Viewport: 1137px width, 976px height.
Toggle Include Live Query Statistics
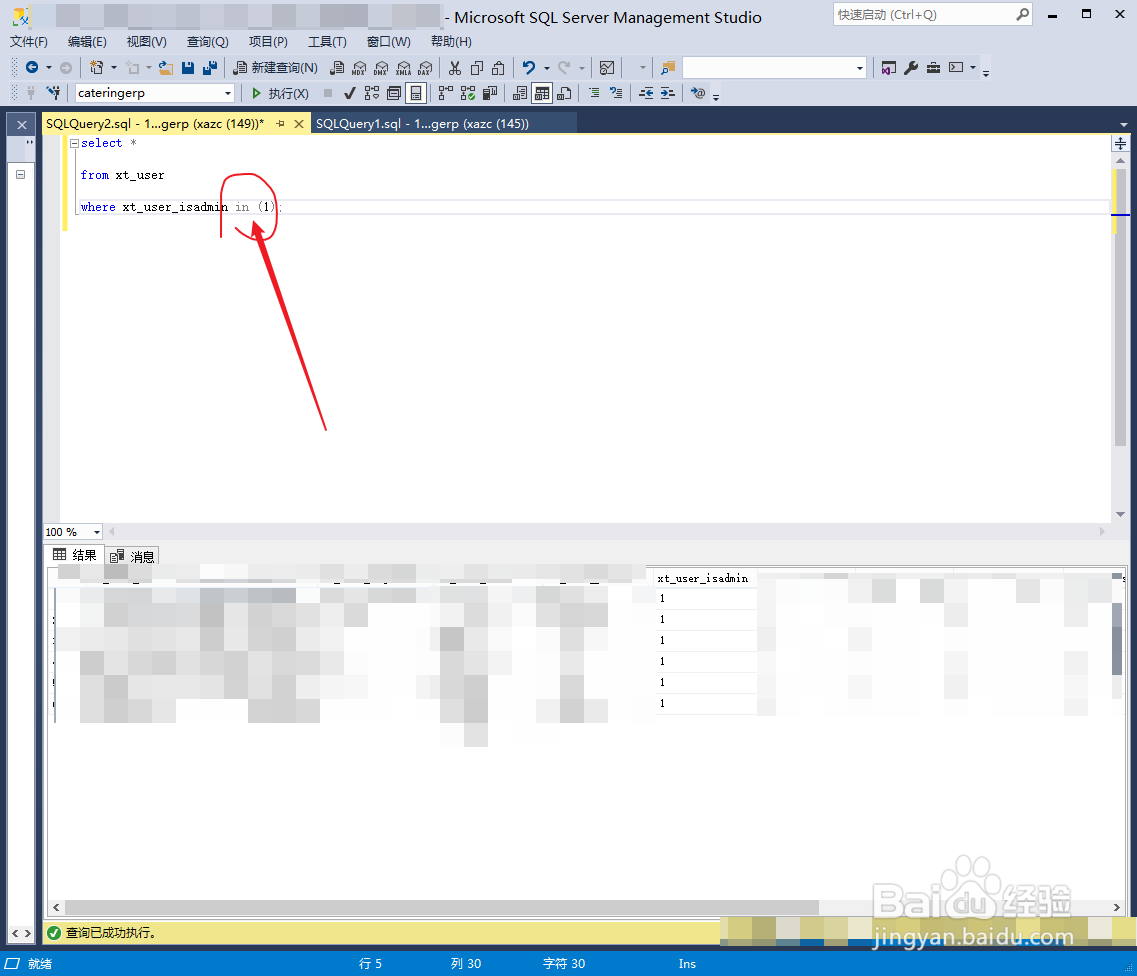pyautogui.click(x=468, y=93)
